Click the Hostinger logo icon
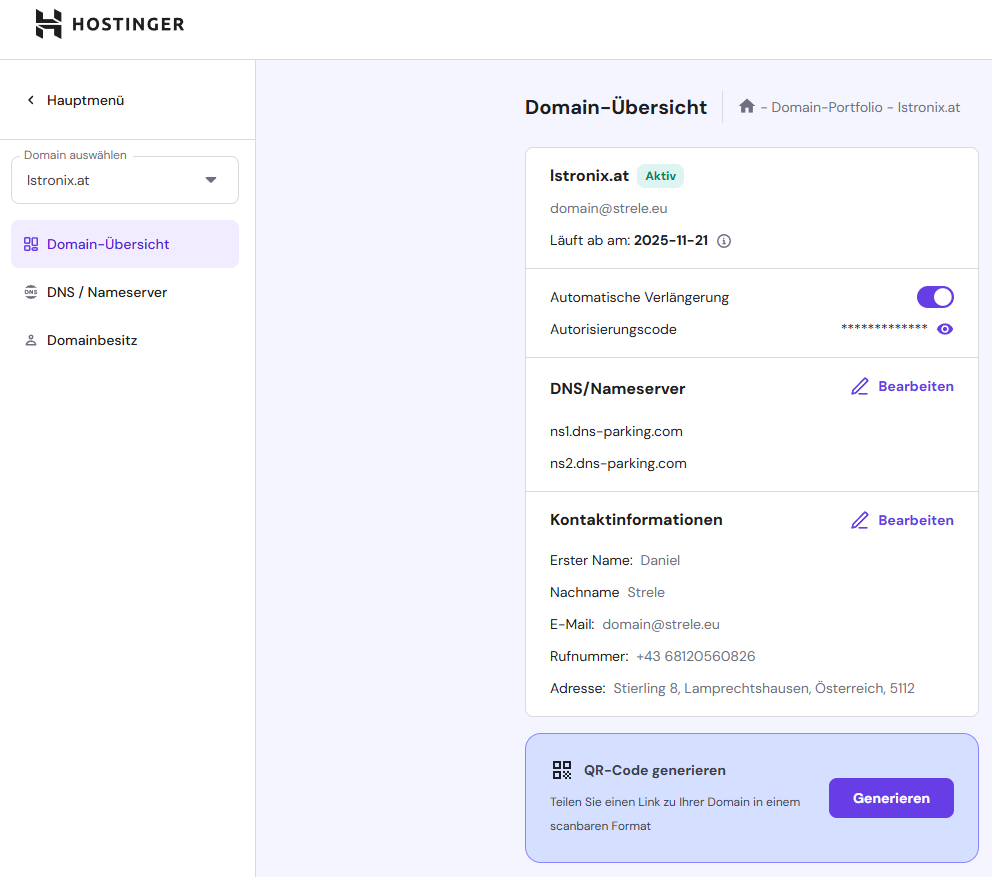This screenshot has height=877, width=992. tap(49, 24)
